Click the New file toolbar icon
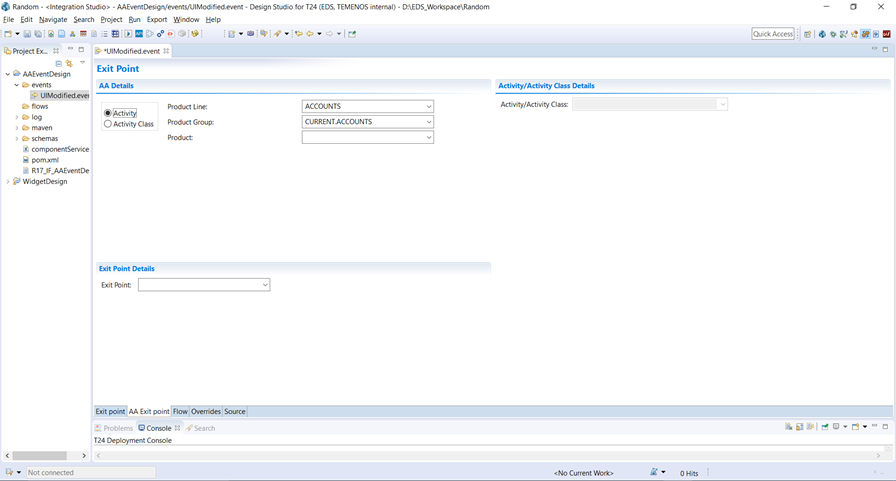Screen dimensions: 896x481 [7, 34]
